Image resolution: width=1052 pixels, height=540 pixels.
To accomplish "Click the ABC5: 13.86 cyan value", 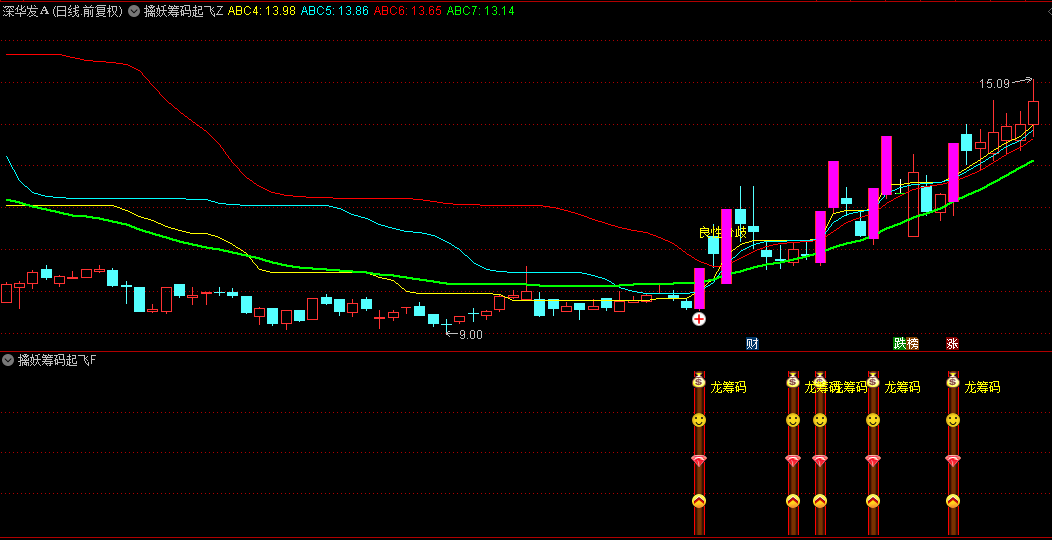I will (334, 11).
